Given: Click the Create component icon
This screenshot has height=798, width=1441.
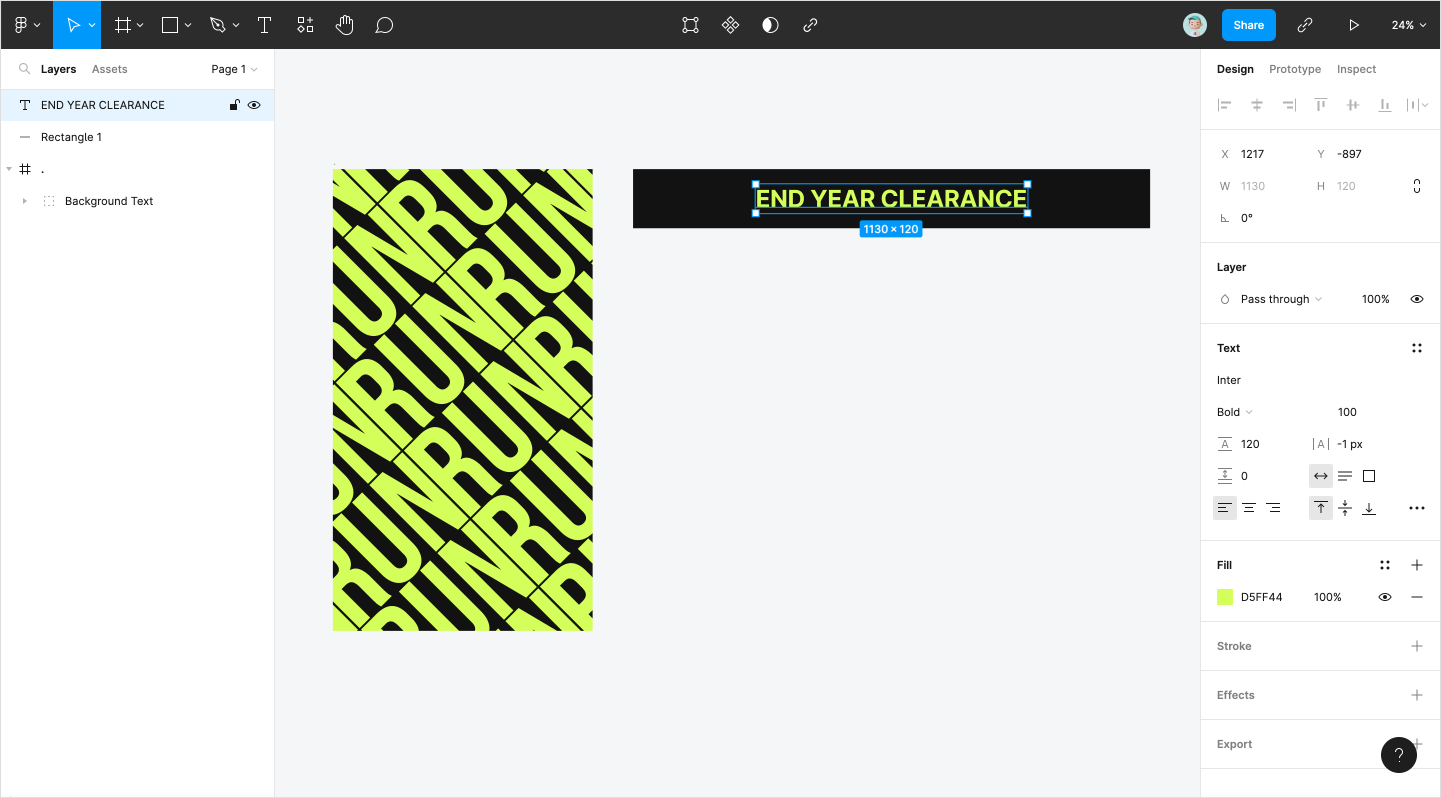Looking at the screenshot, I should click(730, 25).
